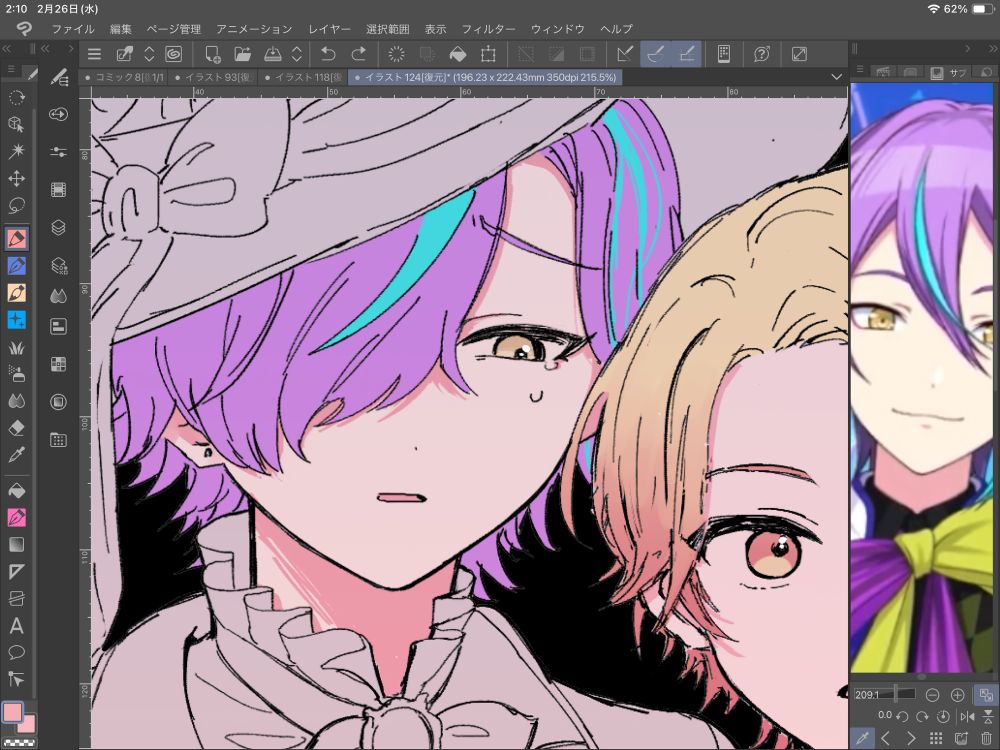1000x750 pixels.
Task: Select the Correct line tool
Action: point(17,679)
